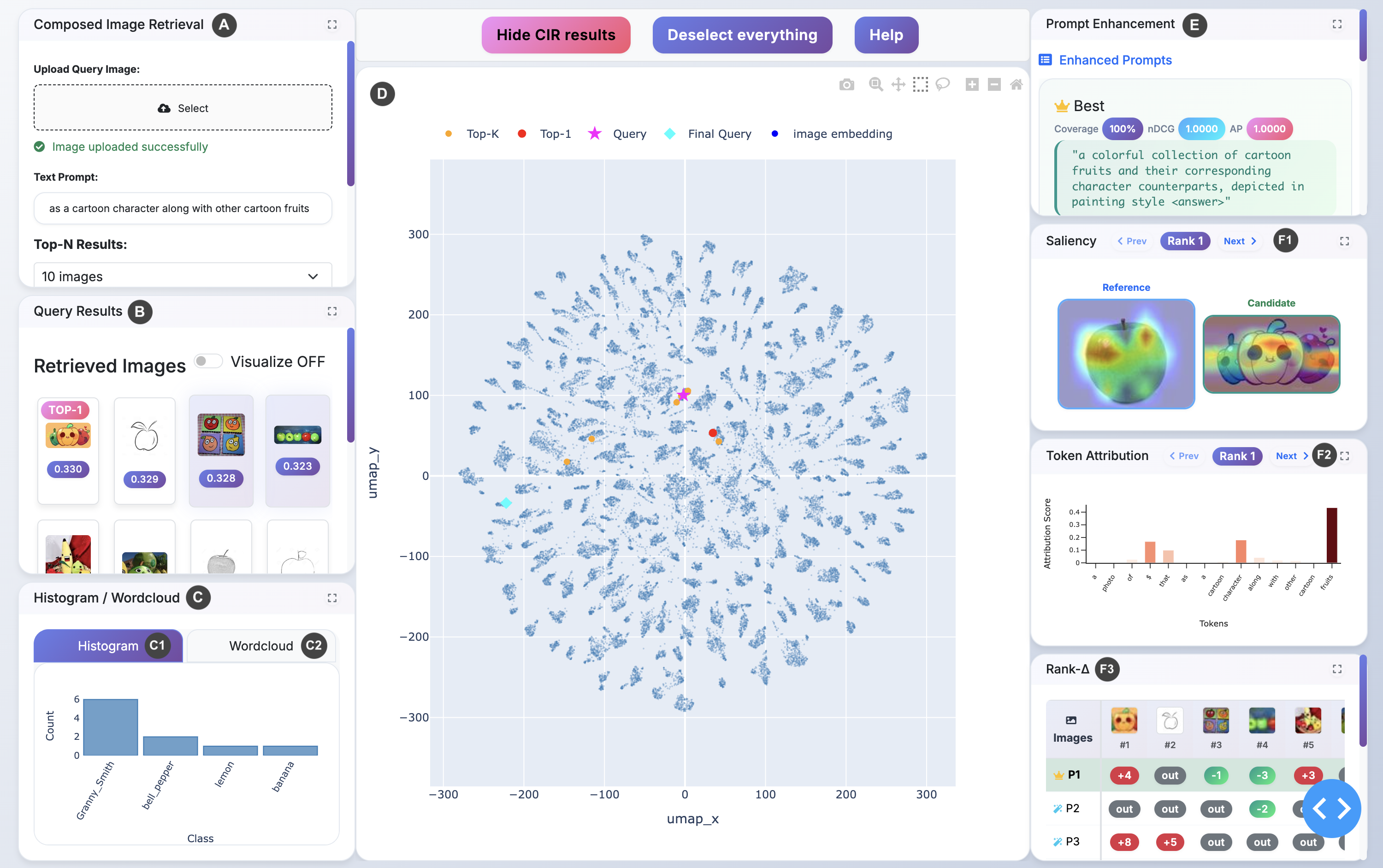1383x868 pixels.
Task: Activate the pan tool in plot toolbar
Action: click(x=898, y=85)
